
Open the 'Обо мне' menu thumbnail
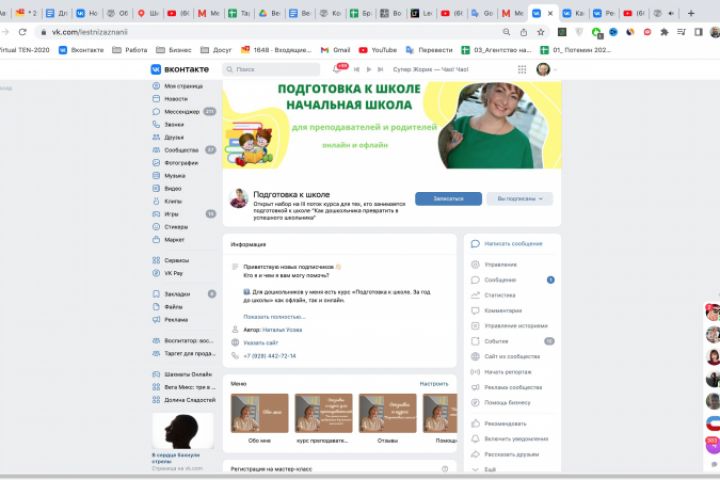click(259, 413)
